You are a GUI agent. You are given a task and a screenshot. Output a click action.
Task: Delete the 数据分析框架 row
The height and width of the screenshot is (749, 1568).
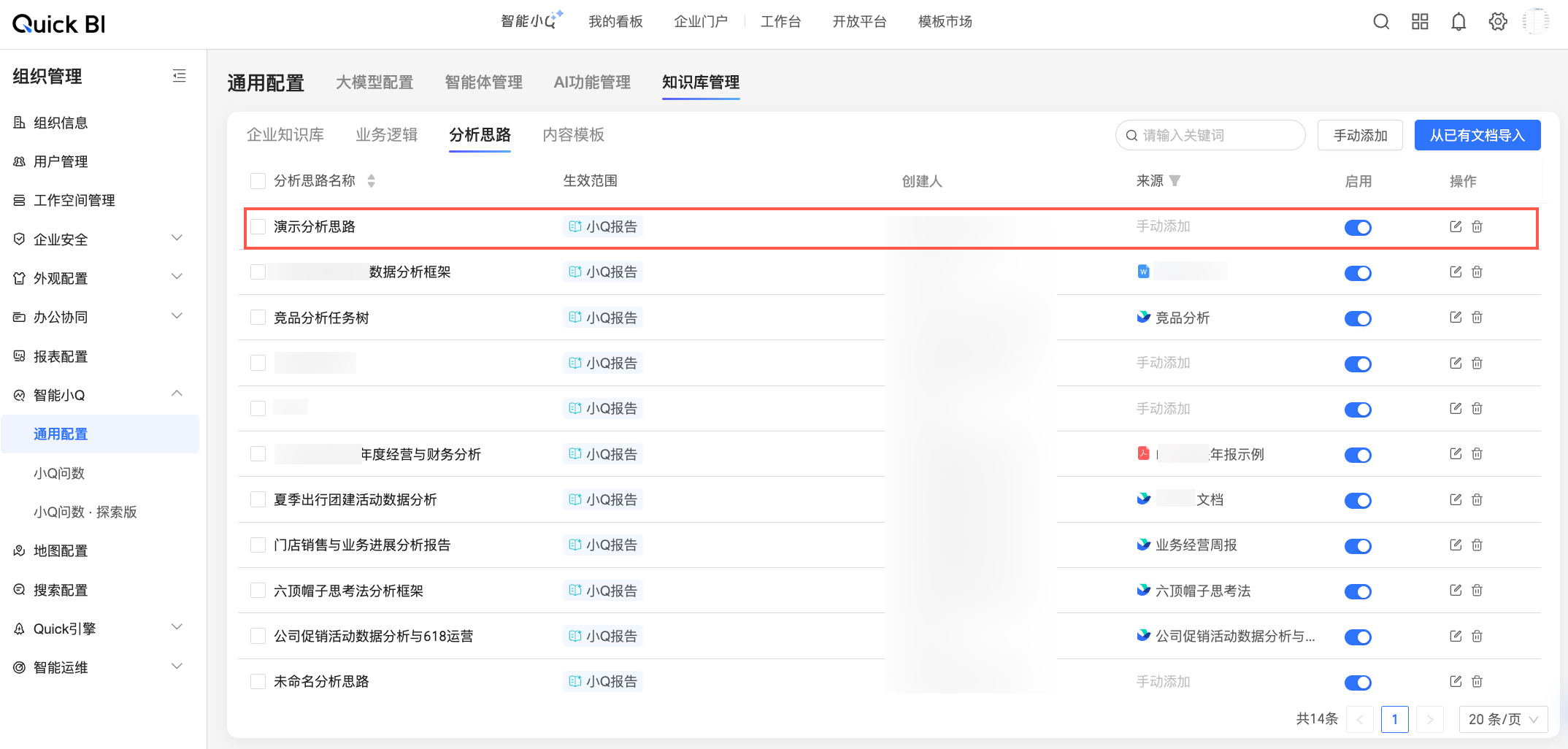coord(1477,272)
